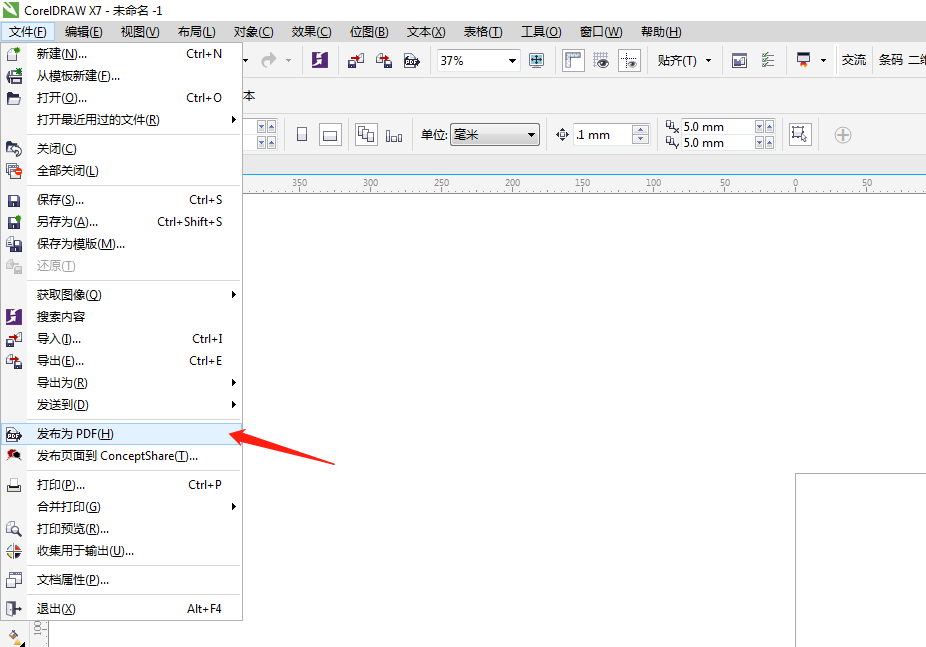Choose 从模板新建(F)... entry
The image size is (926, 647).
click(x=122, y=76)
